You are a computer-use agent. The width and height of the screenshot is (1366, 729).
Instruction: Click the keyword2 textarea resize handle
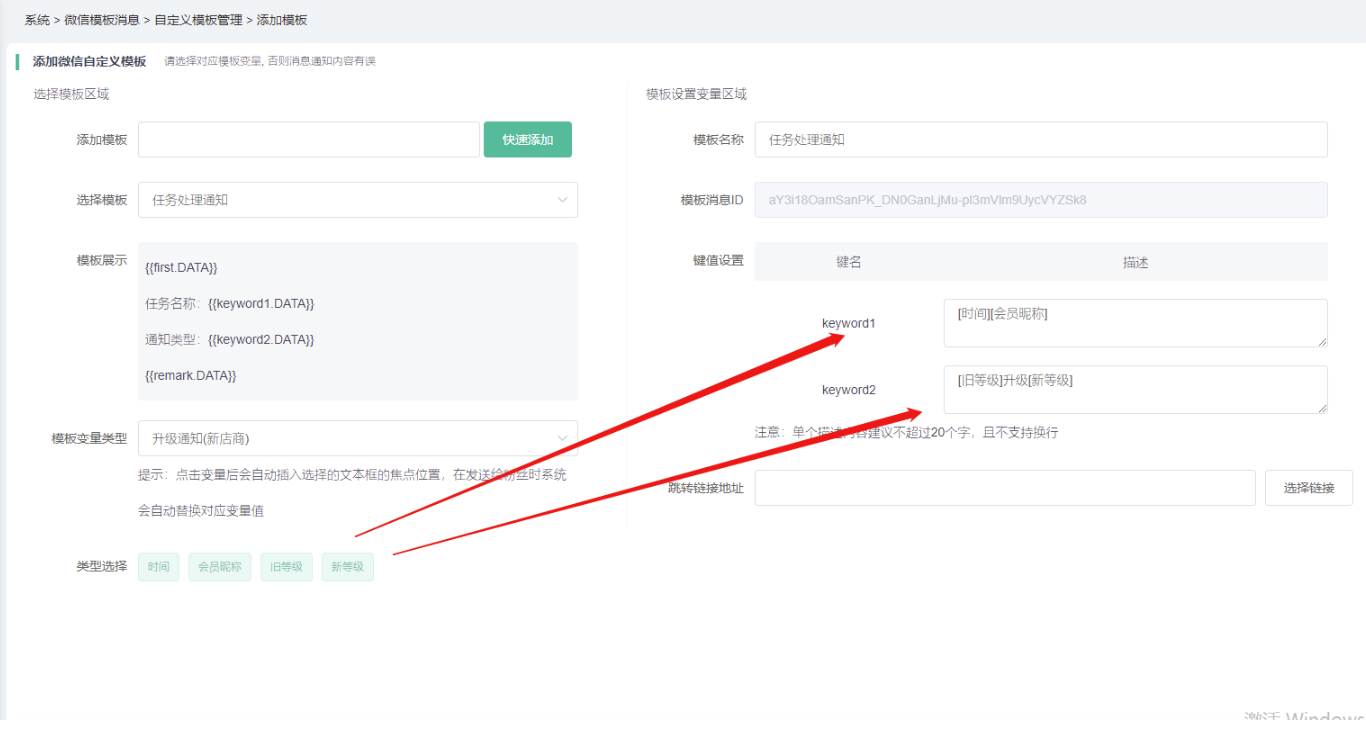(x=1322, y=408)
